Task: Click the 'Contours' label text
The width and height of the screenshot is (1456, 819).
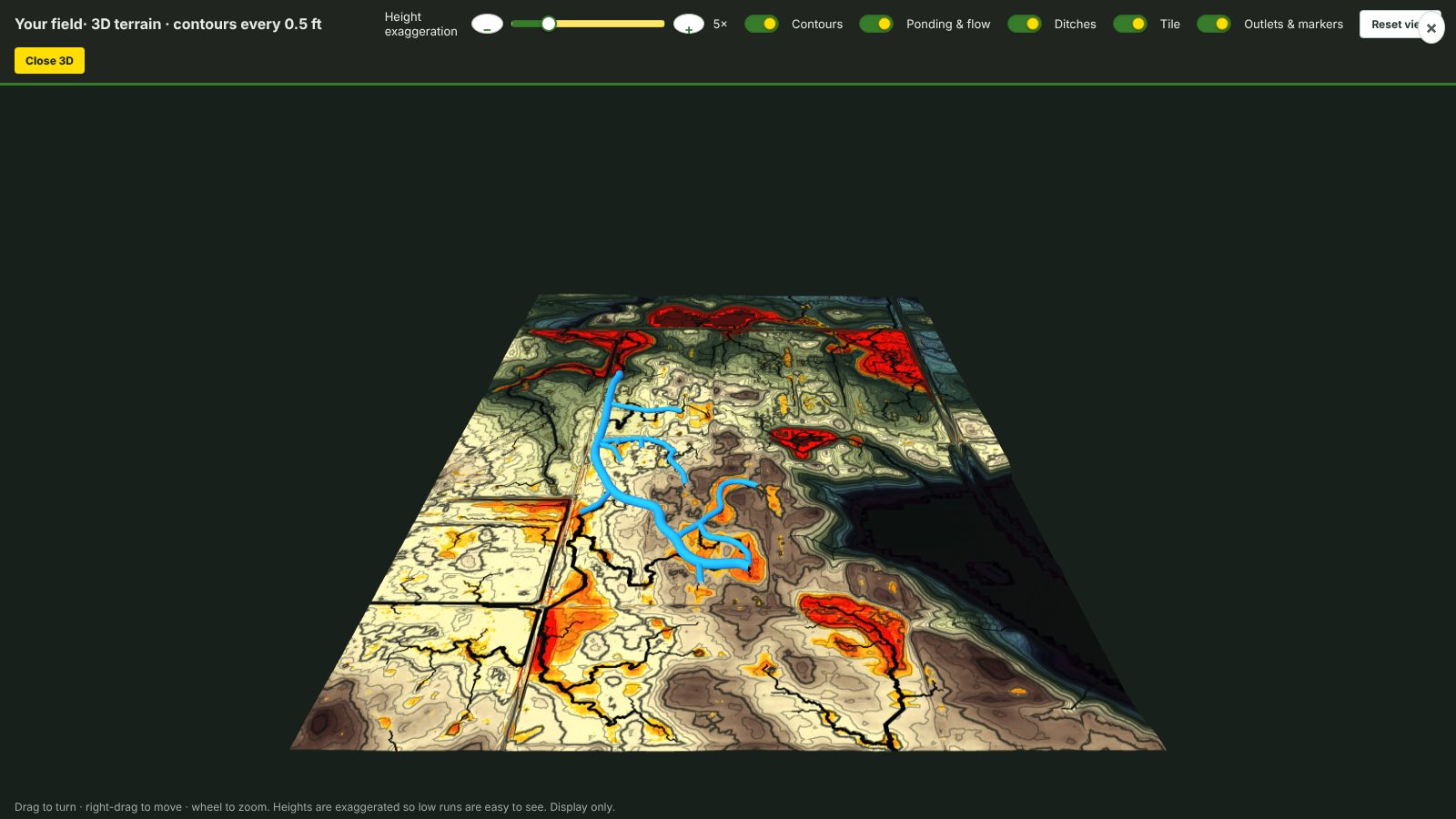Action: point(817,25)
